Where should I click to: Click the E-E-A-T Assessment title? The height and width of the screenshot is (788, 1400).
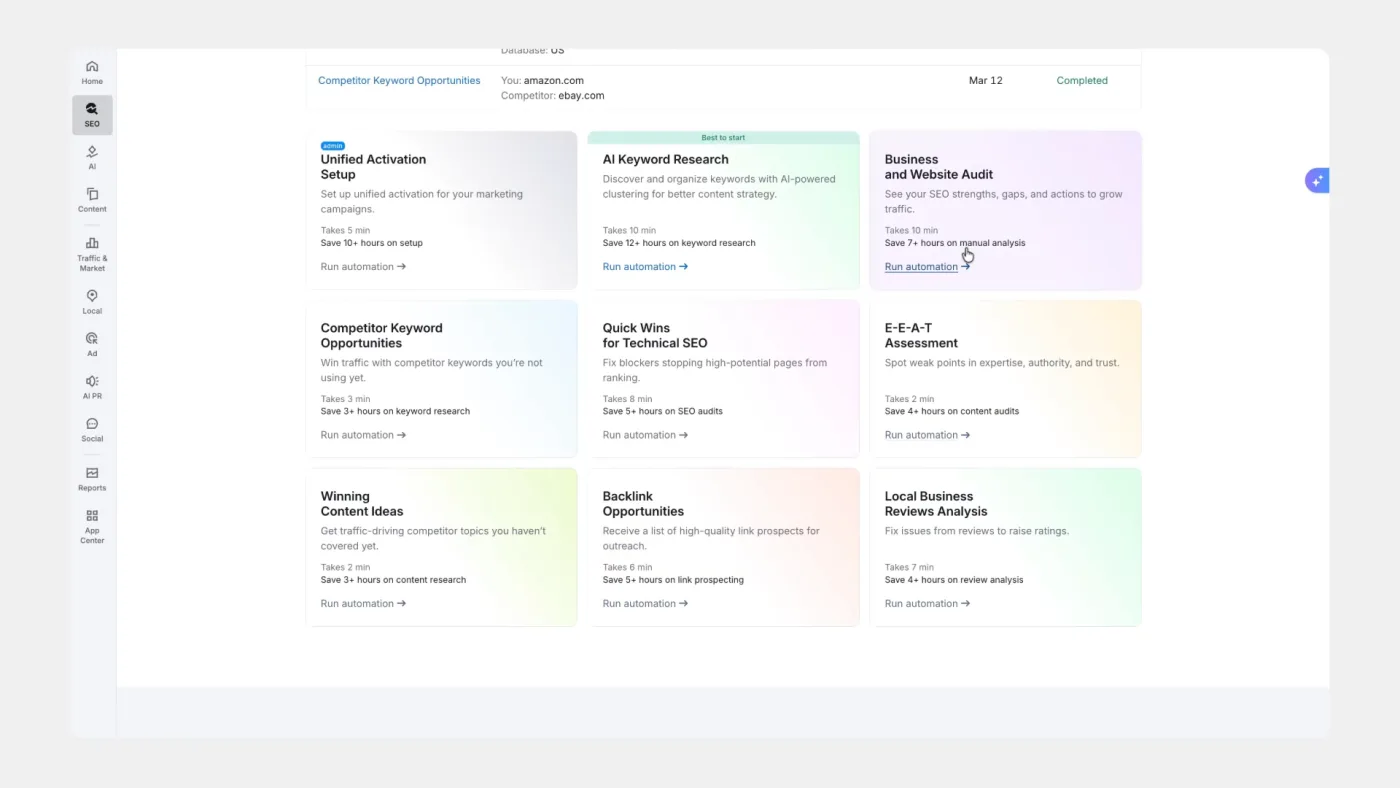[921, 335]
